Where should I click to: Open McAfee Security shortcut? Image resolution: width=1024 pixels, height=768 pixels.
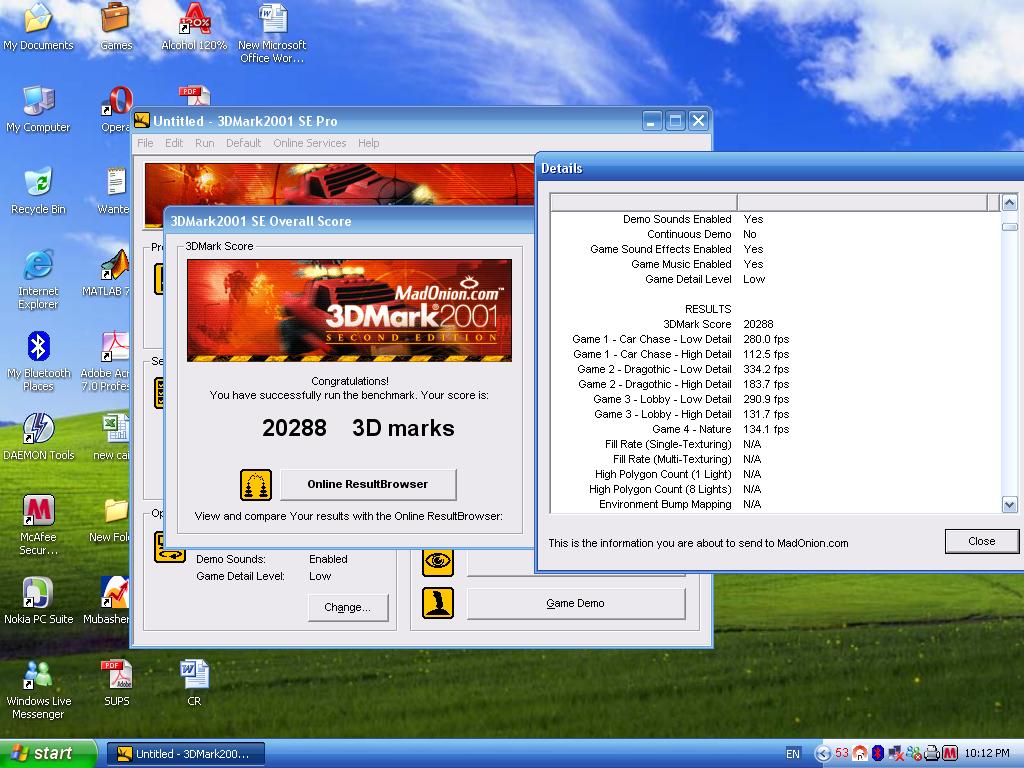click(x=38, y=525)
